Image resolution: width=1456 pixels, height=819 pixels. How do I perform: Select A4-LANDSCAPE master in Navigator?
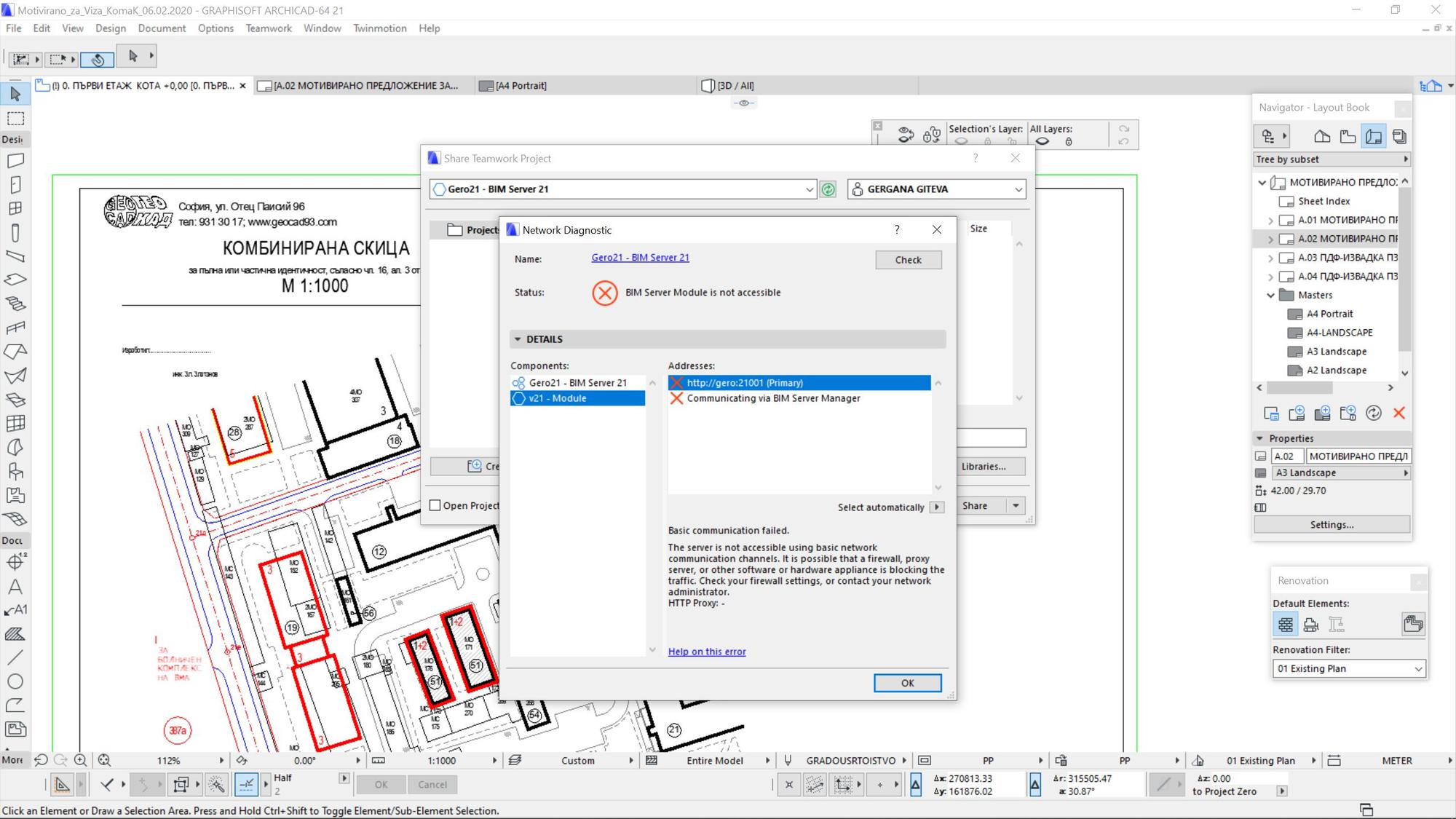tap(1340, 333)
